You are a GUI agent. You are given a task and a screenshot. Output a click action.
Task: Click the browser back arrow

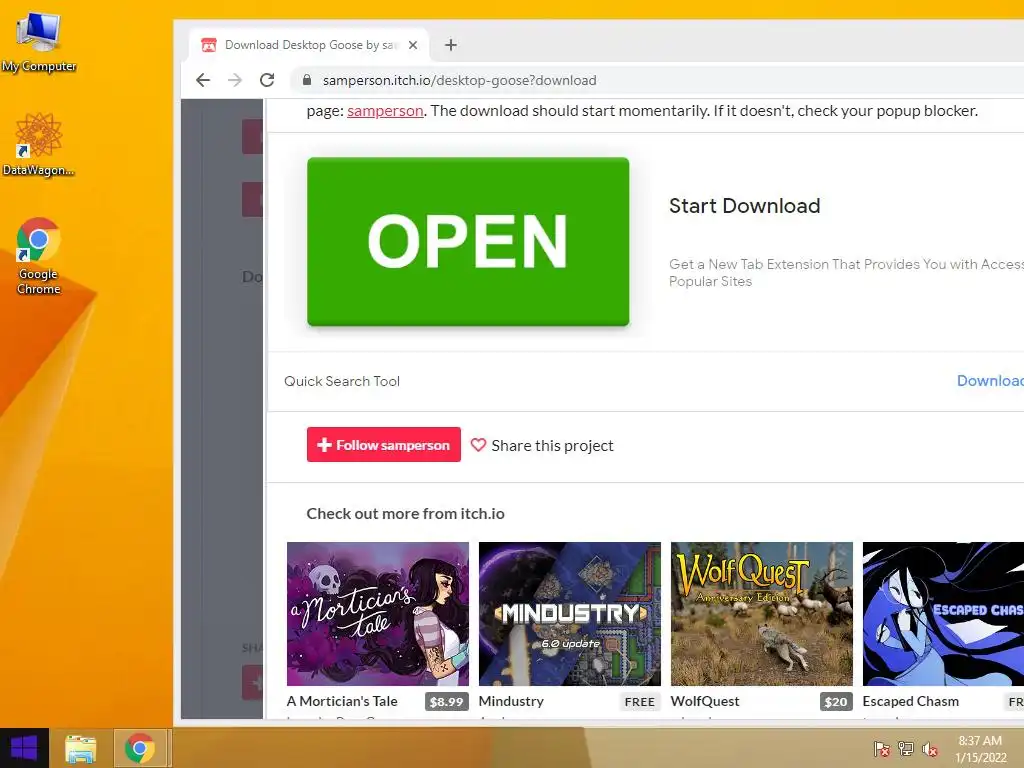203,80
